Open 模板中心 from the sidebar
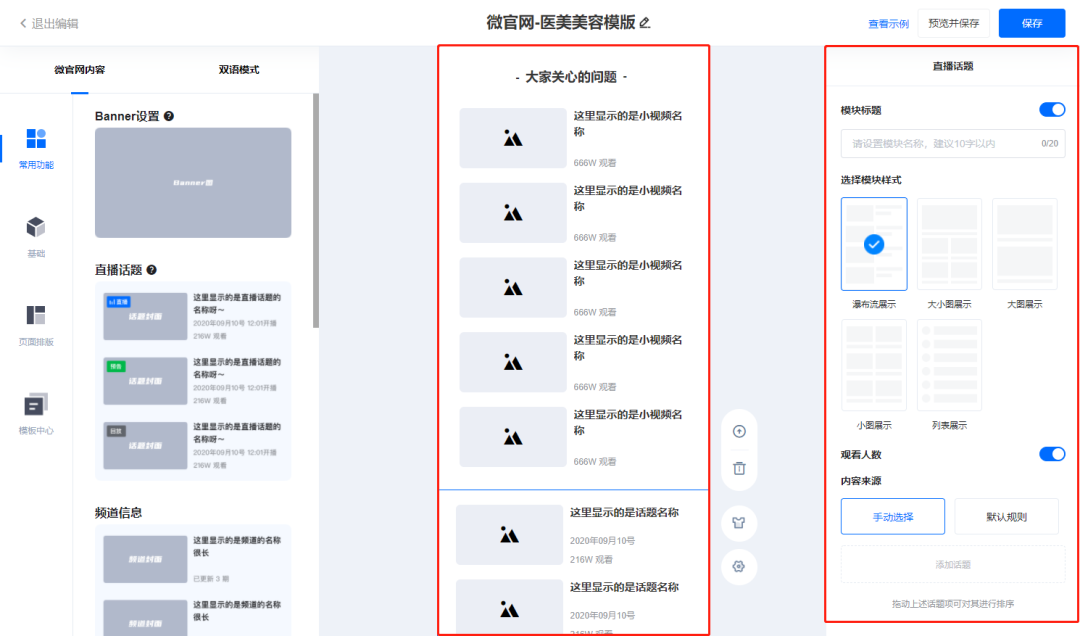 36,405
